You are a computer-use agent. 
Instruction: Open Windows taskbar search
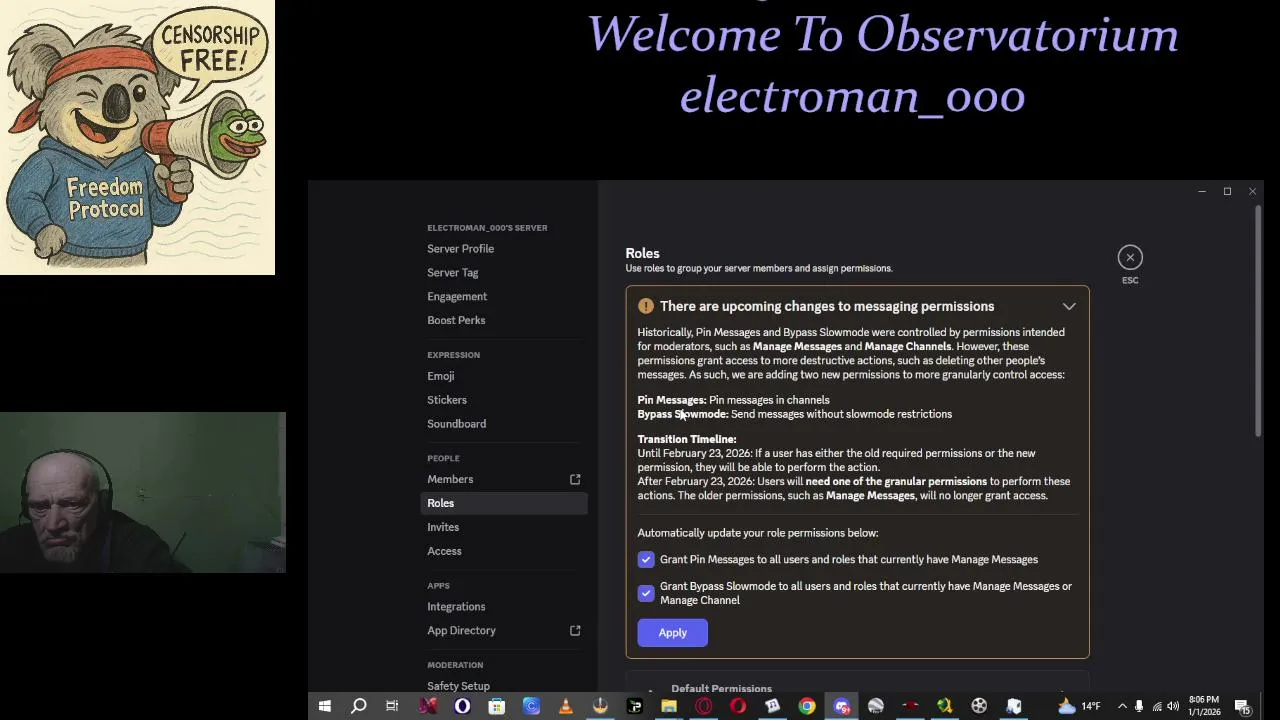click(358, 707)
